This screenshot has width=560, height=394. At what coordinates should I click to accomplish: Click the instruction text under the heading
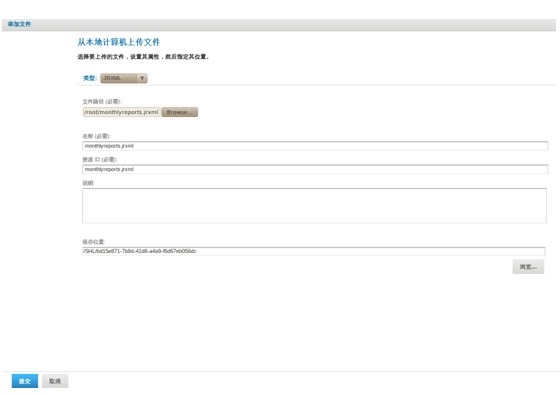click(x=143, y=56)
